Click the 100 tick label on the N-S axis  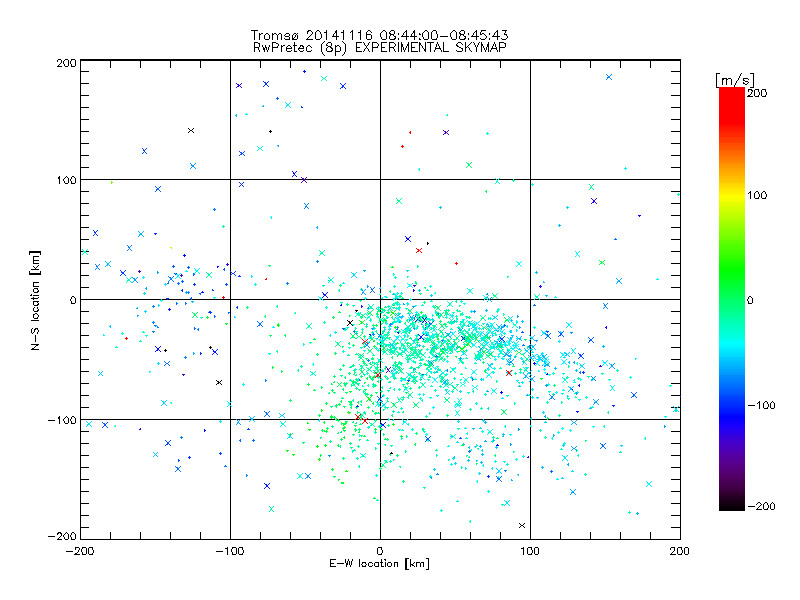click(x=66, y=180)
